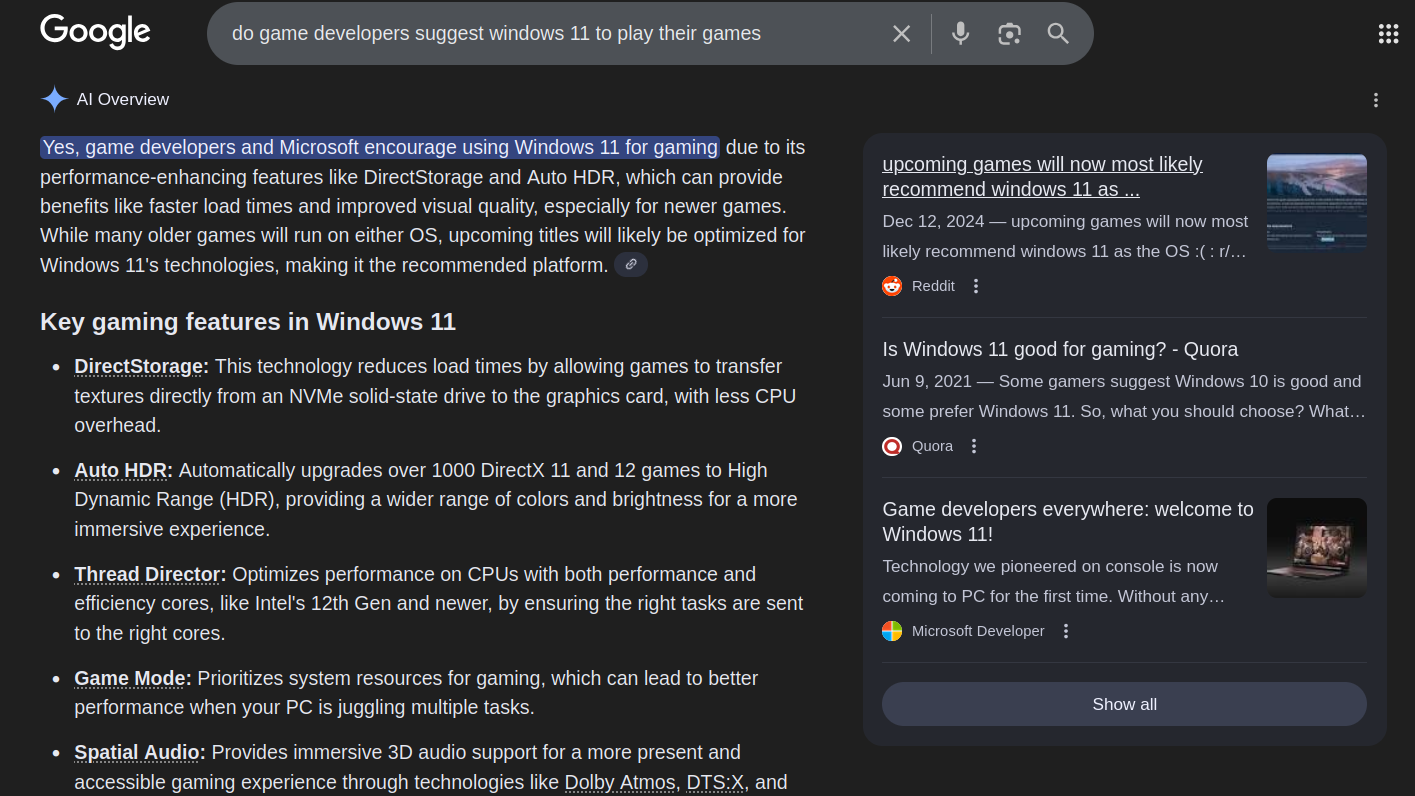This screenshot has width=1415, height=796.
Task: Open more options for the Reddit result
Action: tap(976, 286)
